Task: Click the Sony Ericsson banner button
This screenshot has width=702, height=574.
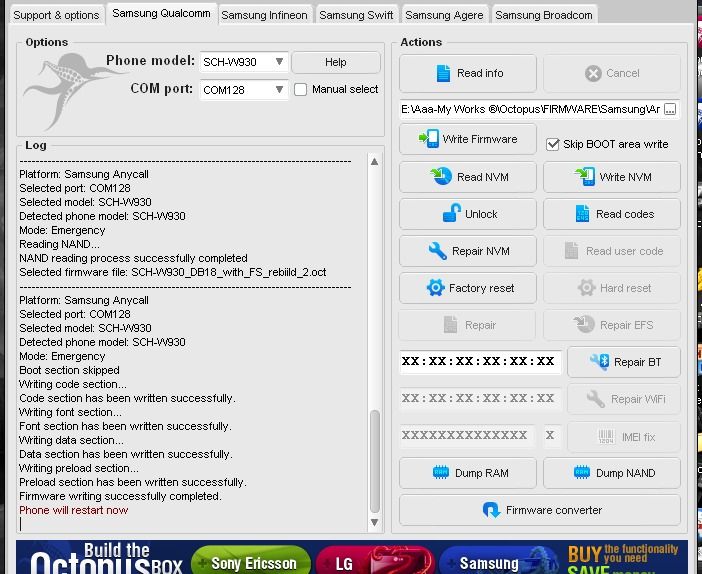Action: (x=251, y=561)
